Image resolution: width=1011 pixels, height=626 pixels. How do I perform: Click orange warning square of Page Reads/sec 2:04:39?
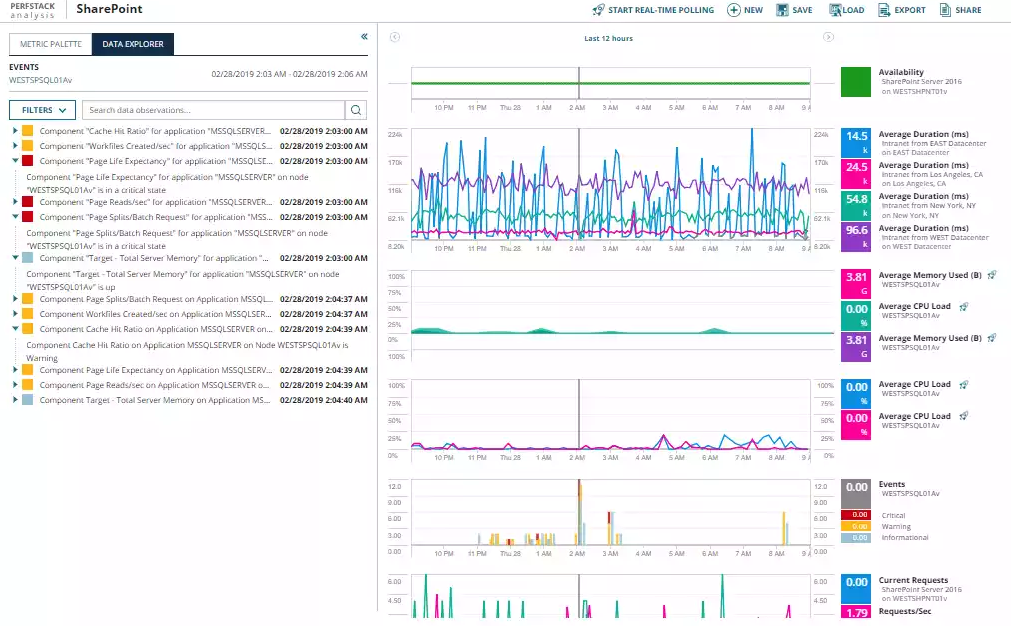[x=28, y=385]
